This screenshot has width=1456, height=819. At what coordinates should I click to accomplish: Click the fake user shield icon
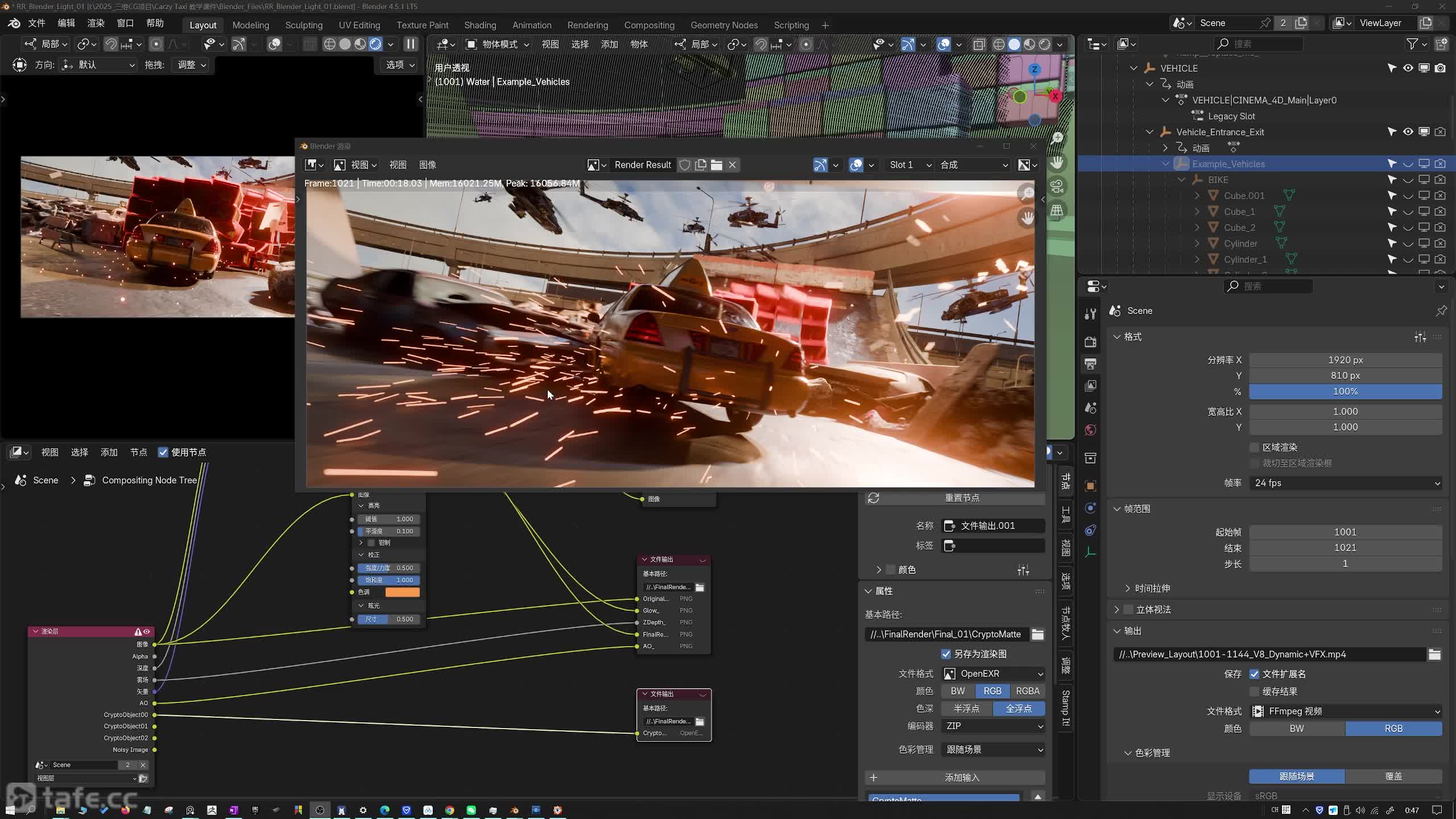(x=685, y=165)
